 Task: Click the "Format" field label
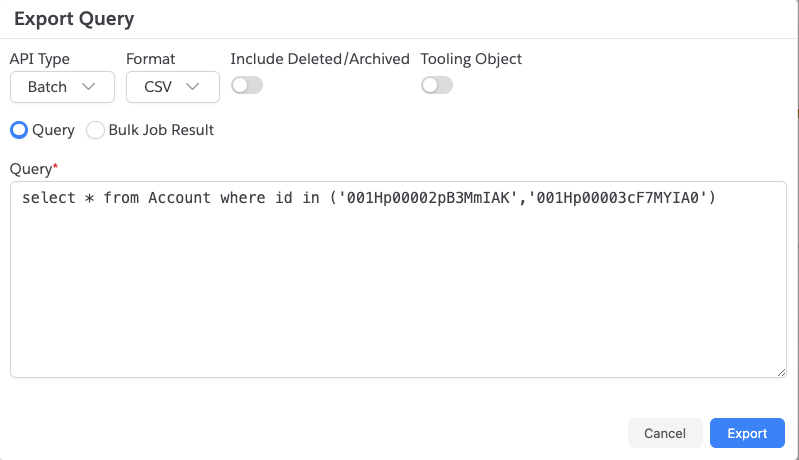150,59
